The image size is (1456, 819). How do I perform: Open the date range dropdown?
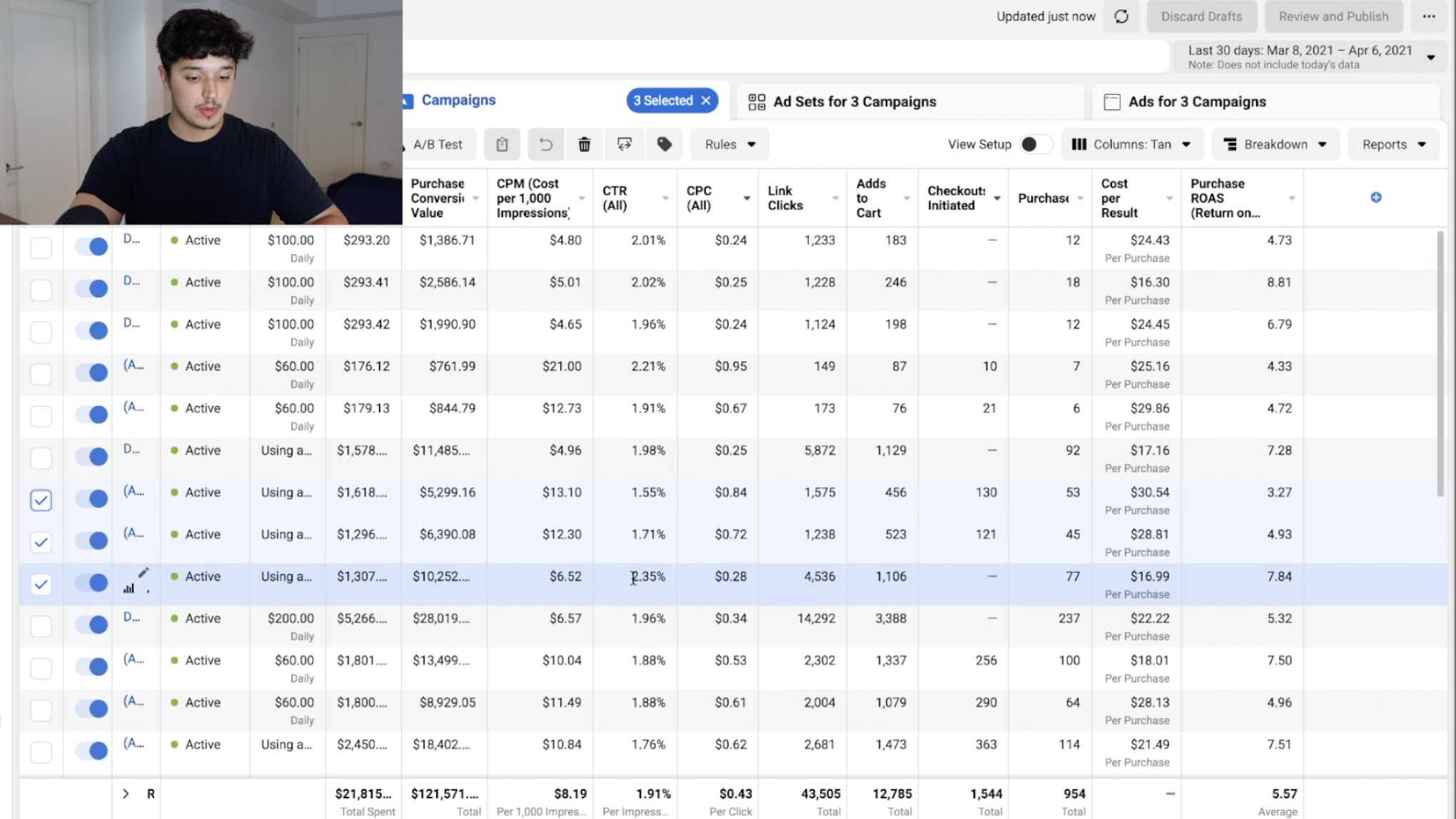1309,56
